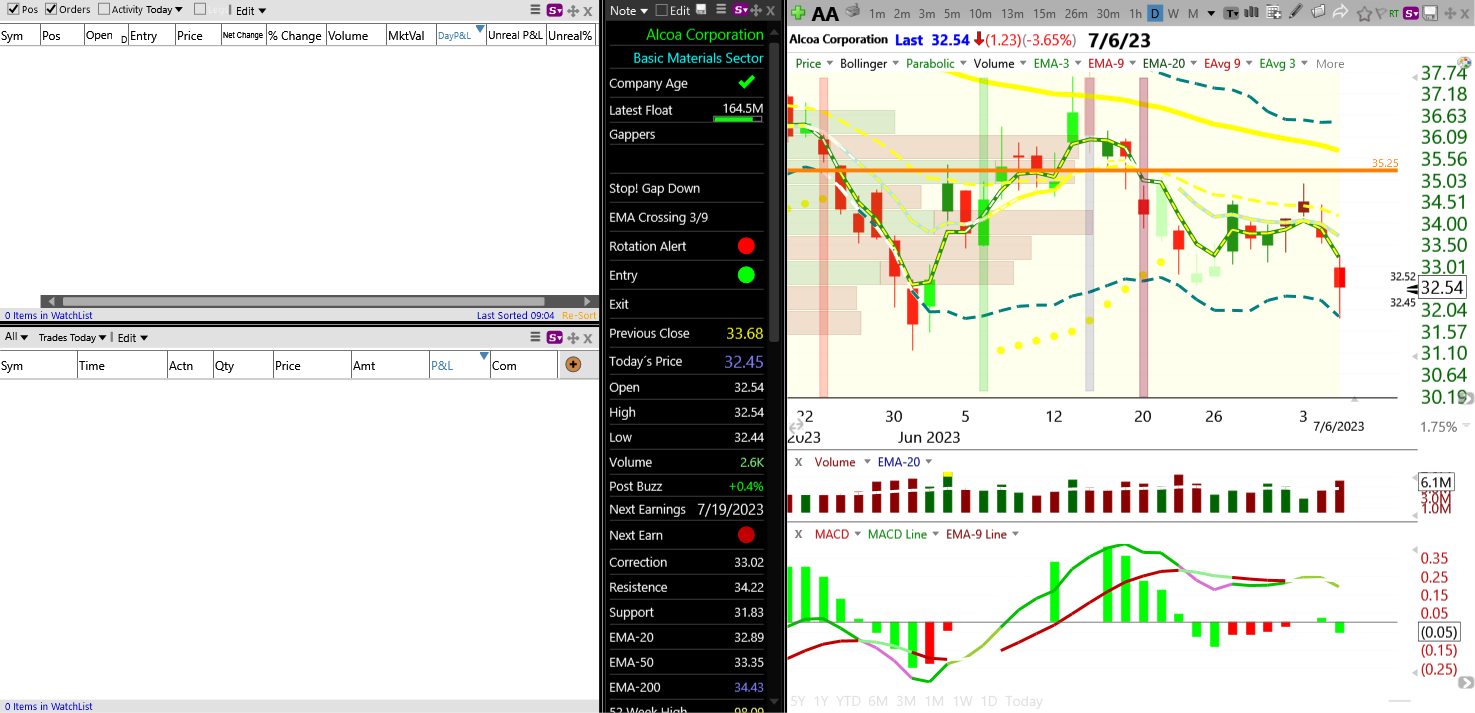Click the orange plus button in trades panel

pos(573,365)
